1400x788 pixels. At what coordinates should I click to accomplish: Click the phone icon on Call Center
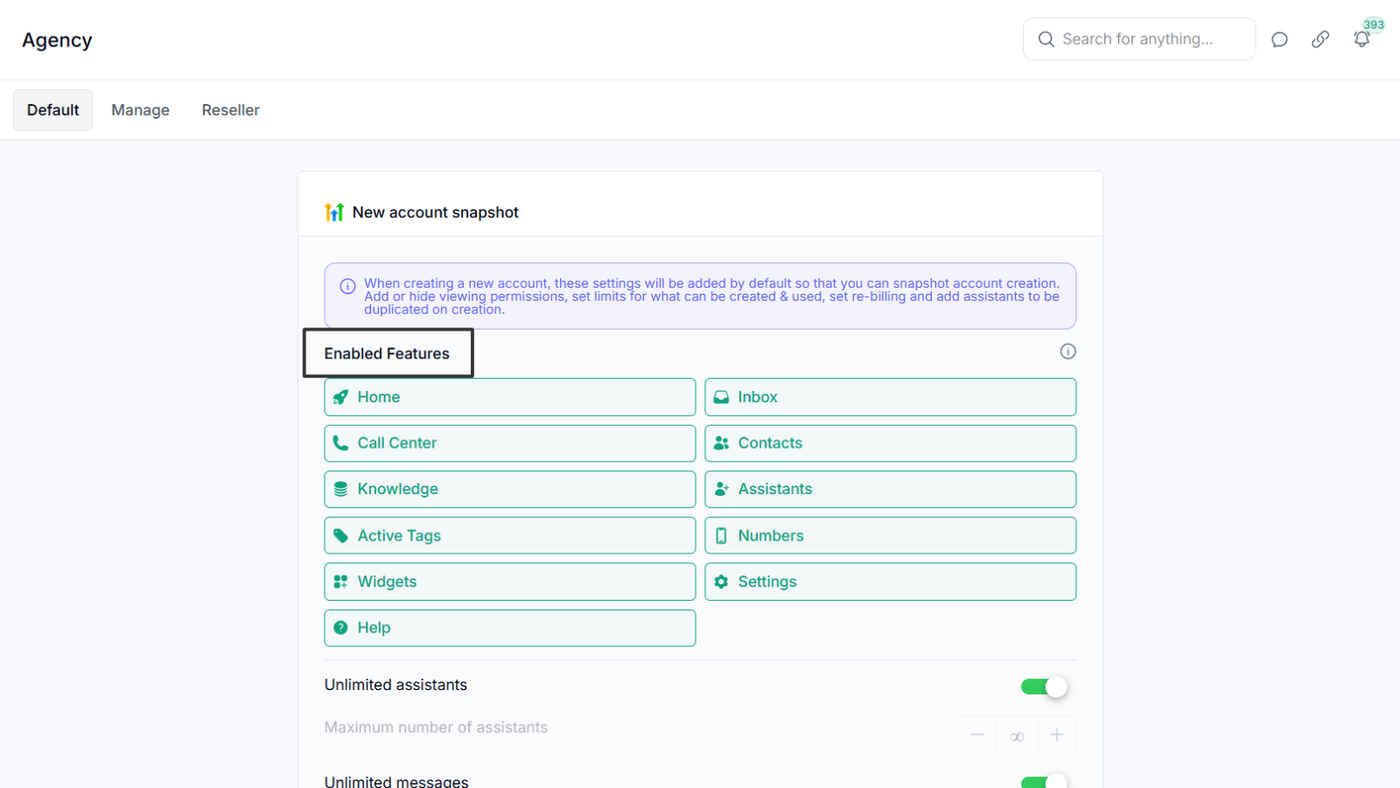pyautogui.click(x=341, y=443)
